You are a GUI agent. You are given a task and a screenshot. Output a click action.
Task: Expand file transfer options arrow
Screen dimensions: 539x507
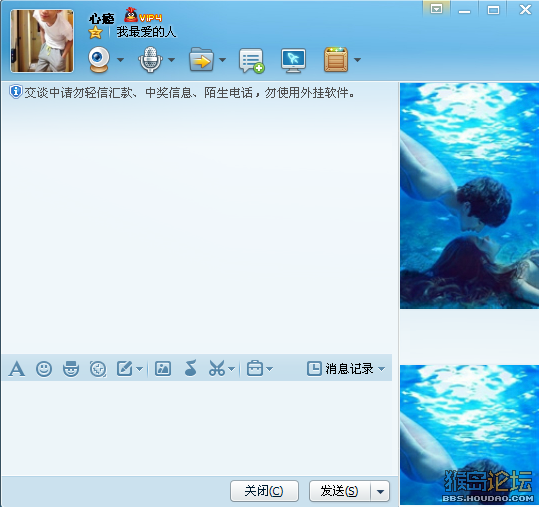pyautogui.click(x=222, y=60)
